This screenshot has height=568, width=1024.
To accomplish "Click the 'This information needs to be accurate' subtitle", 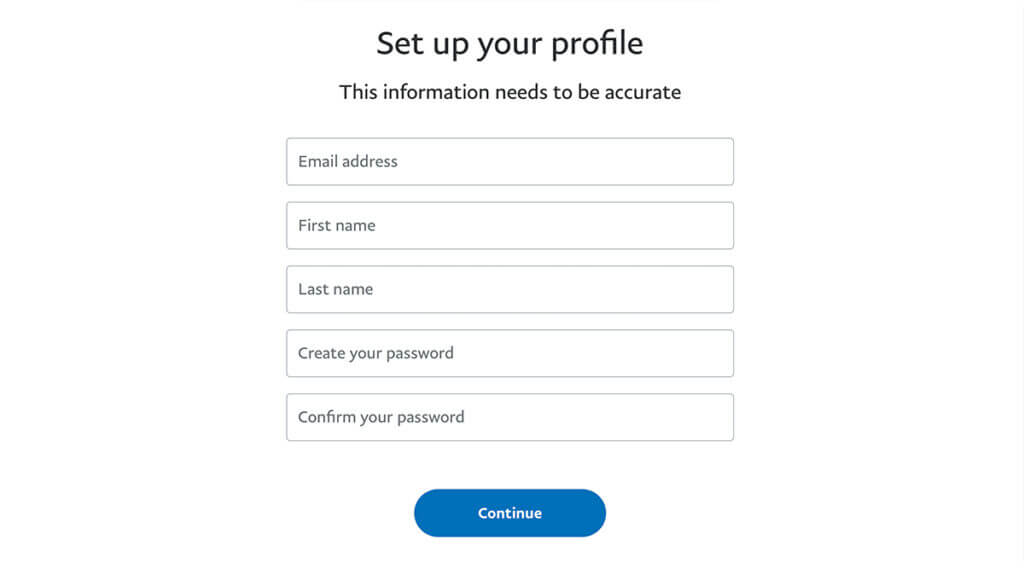I will click(x=509, y=92).
